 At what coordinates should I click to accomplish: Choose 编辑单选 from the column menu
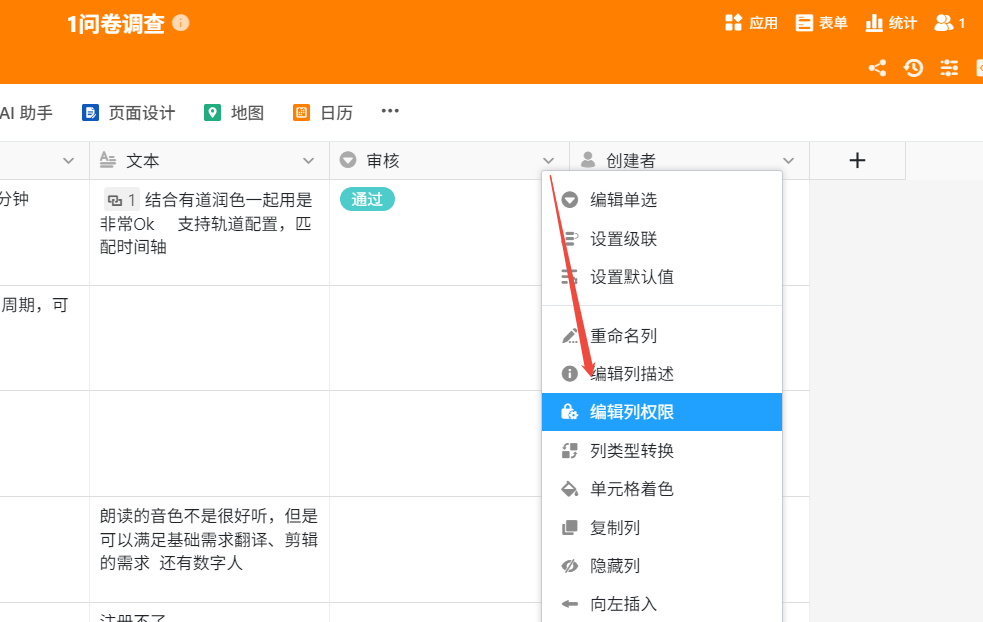662,200
